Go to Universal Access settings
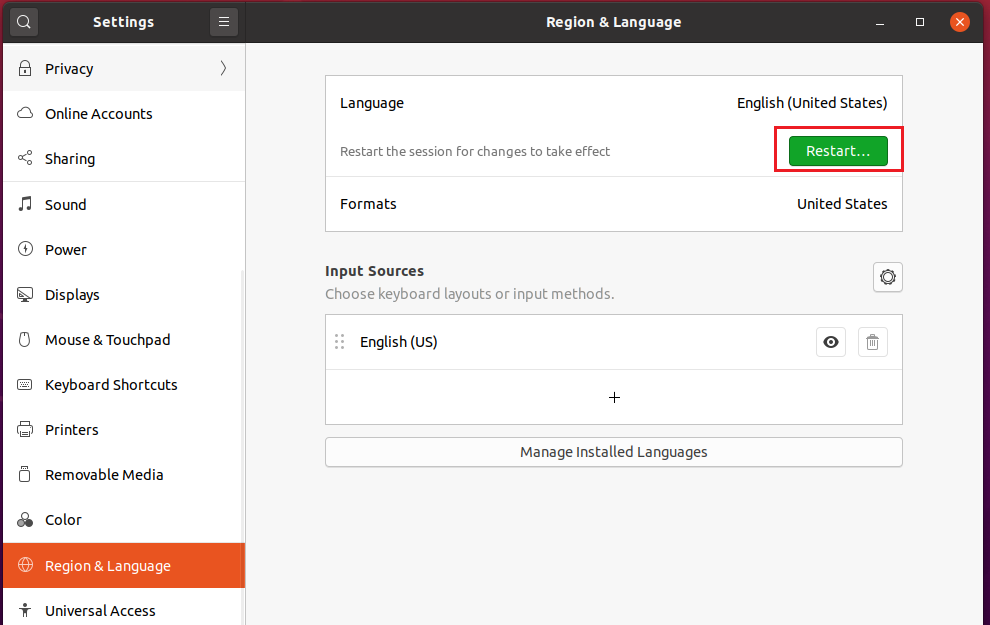The height and width of the screenshot is (625, 990). [100, 610]
